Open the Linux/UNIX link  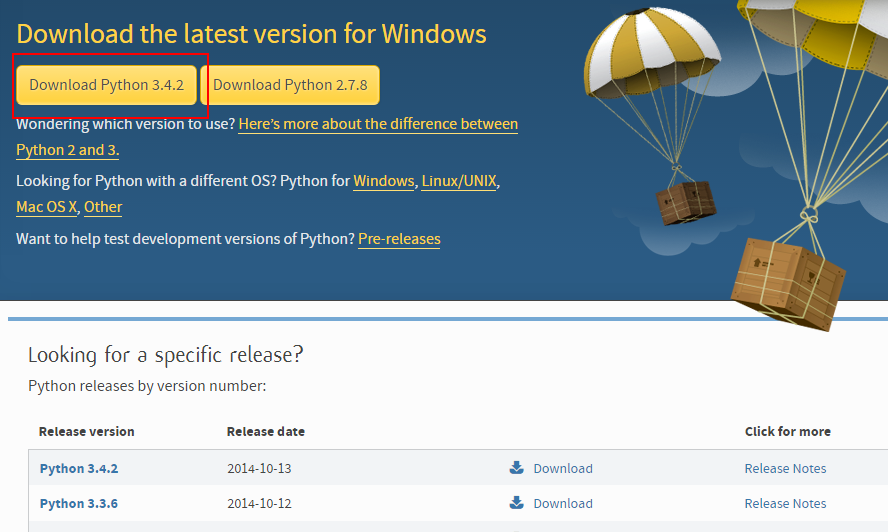coord(459,181)
